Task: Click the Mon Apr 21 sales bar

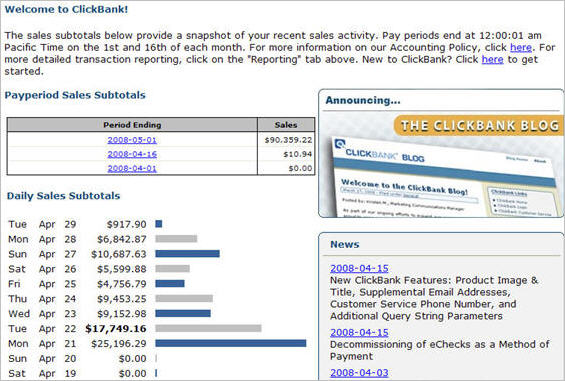Action: [x=231, y=343]
